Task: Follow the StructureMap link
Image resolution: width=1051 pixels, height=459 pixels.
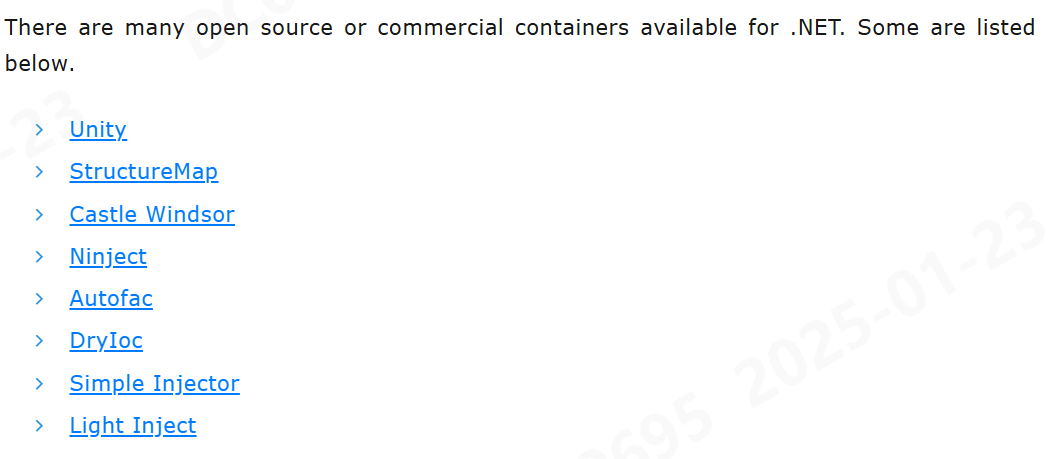Action: [x=143, y=172]
